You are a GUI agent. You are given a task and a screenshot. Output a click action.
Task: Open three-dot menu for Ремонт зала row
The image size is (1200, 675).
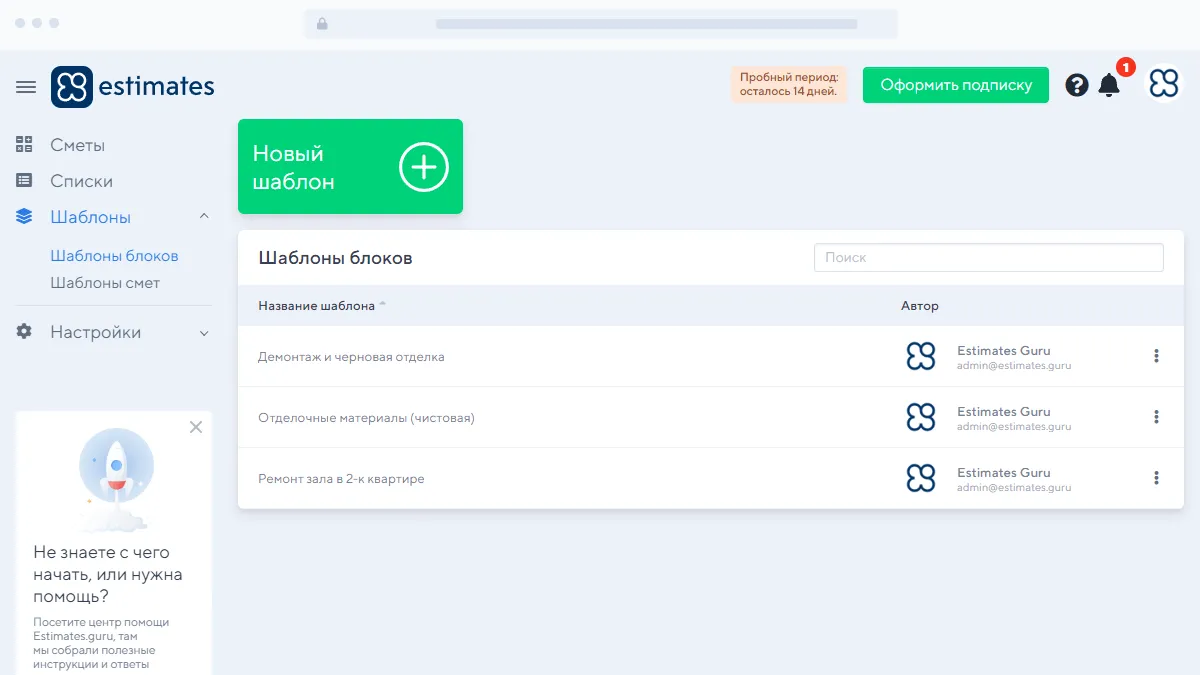1156,478
